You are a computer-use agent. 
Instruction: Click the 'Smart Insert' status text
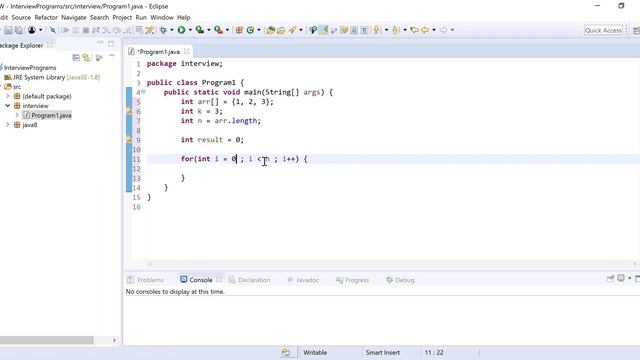click(x=382, y=353)
